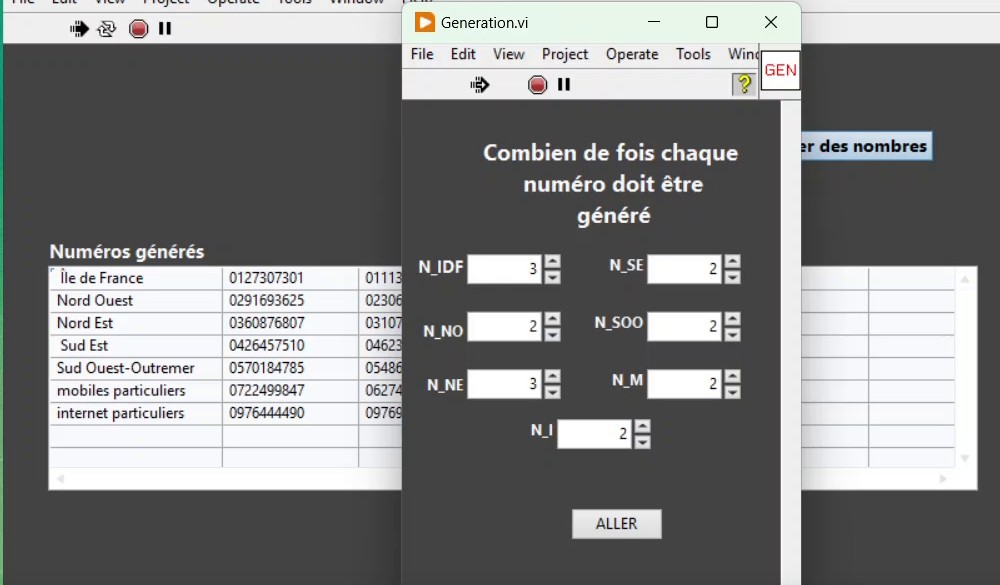The width and height of the screenshot is (1000, 585).
Task: Decrement the N_I value
Action: pos(643,441)
